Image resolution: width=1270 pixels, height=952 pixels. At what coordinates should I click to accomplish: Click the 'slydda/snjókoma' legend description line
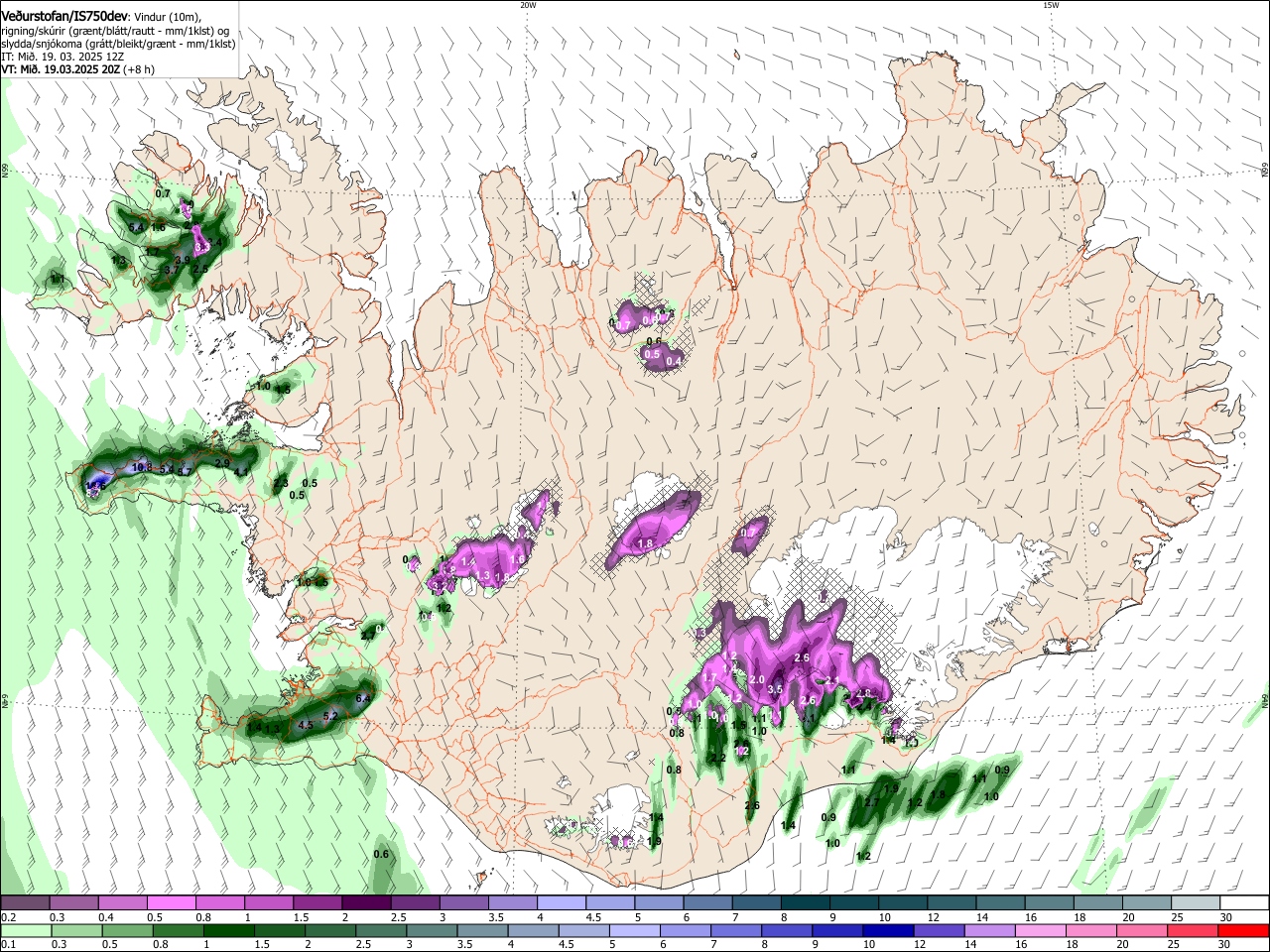point(118,44)
